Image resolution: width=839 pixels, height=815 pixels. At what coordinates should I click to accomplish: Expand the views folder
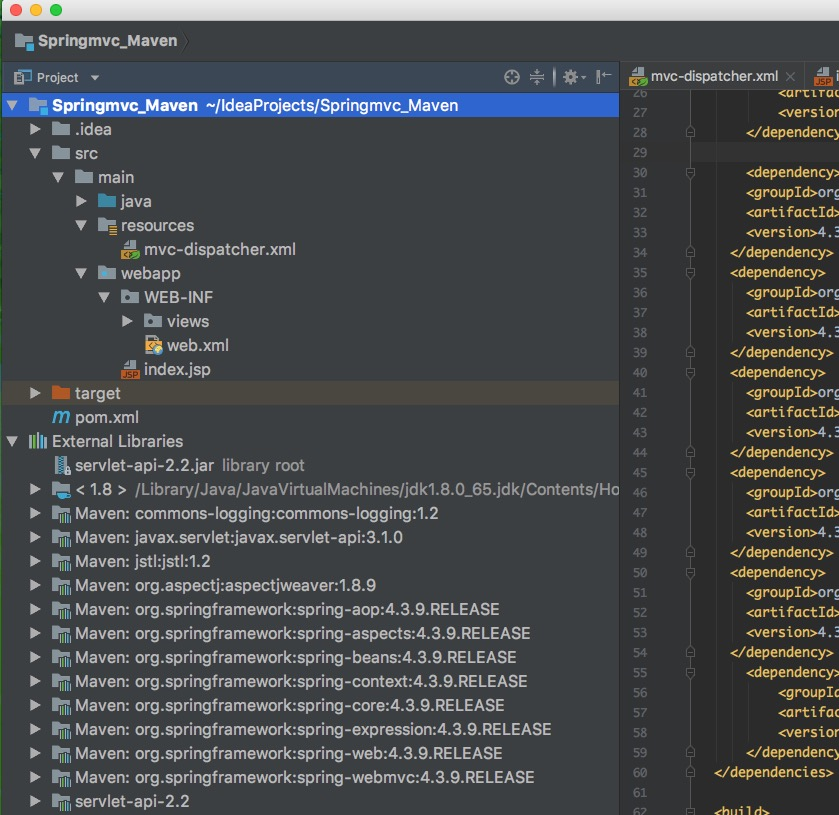pyautogui.click(x=127, y=321)
